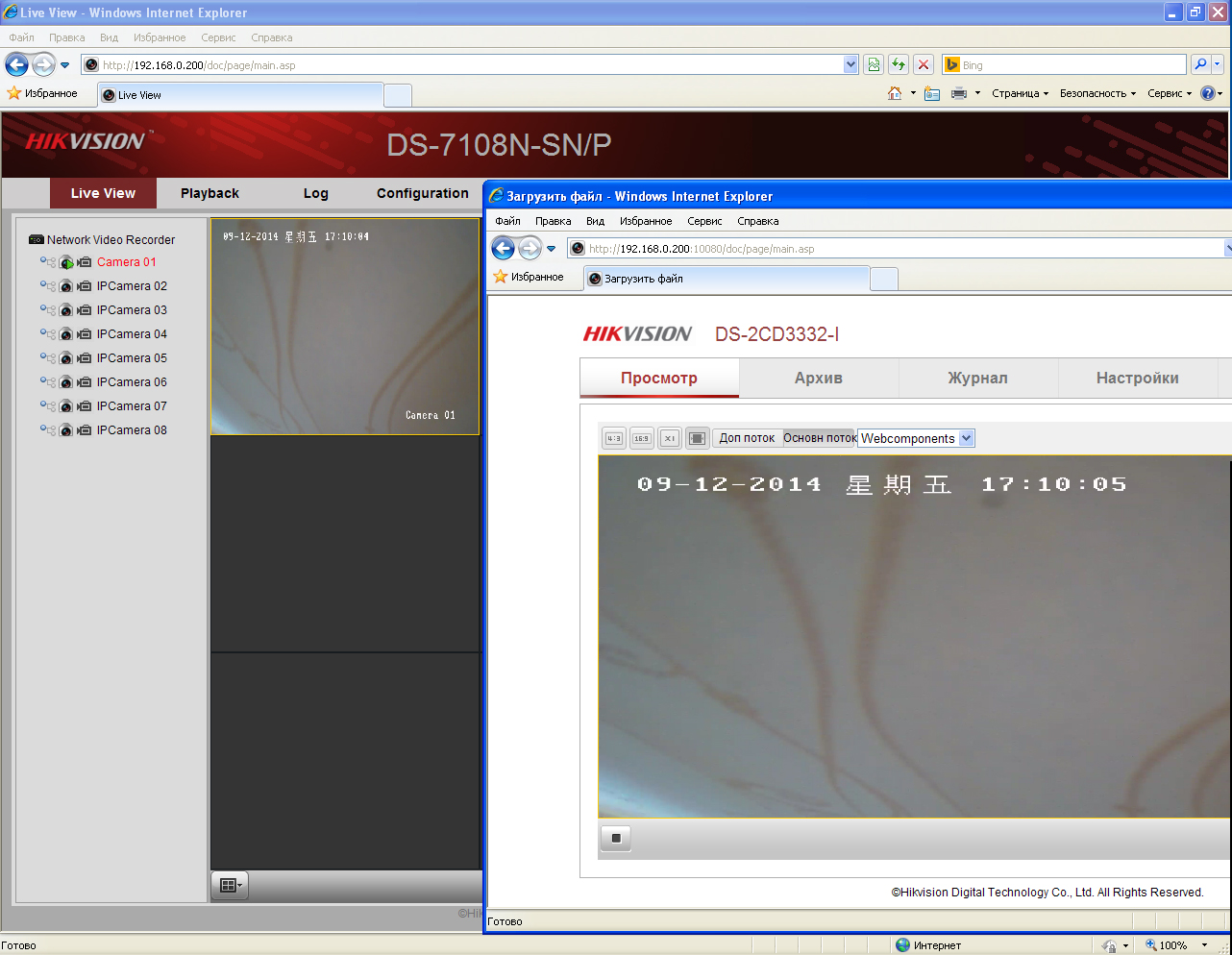Switch to Playback tab
The image size is (1232, 955).
pyautogui.click(x=209, y=193)
